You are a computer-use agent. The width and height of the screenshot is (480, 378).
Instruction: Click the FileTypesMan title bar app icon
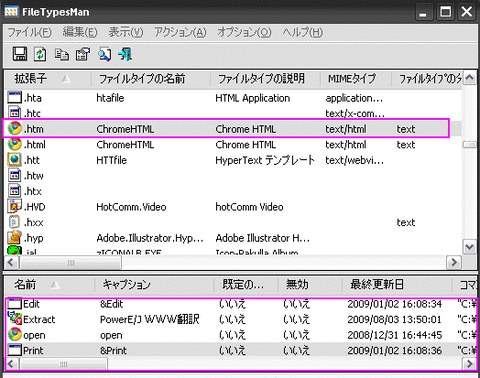click(x=11, y=12)
